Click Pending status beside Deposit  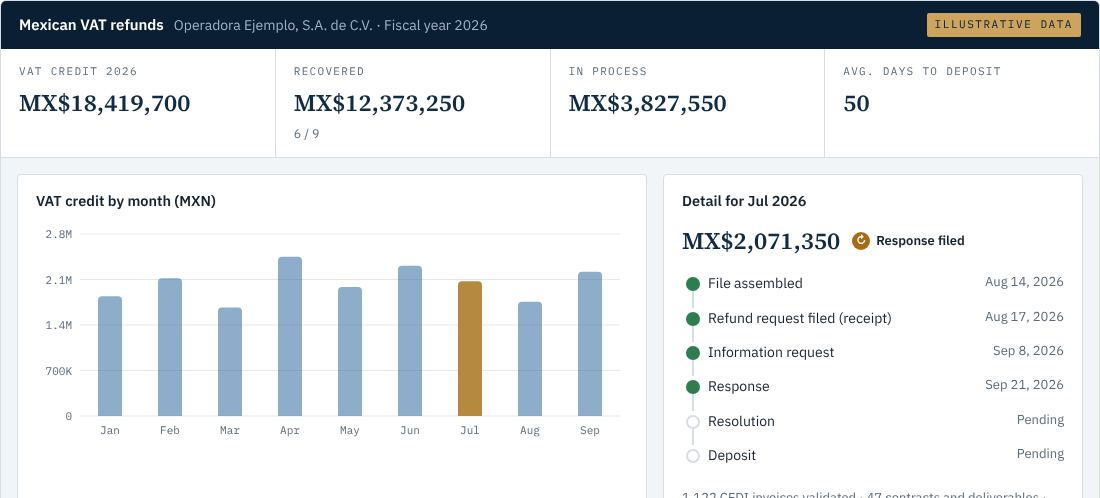click(1040, 454)
